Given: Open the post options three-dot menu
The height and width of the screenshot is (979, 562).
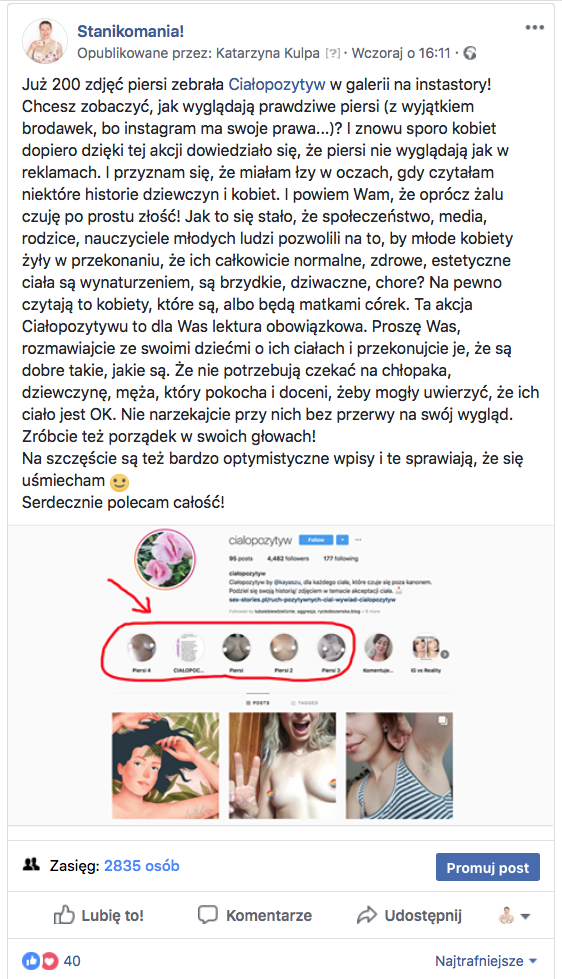Looking at the screenshot, I should coord(535,27).
